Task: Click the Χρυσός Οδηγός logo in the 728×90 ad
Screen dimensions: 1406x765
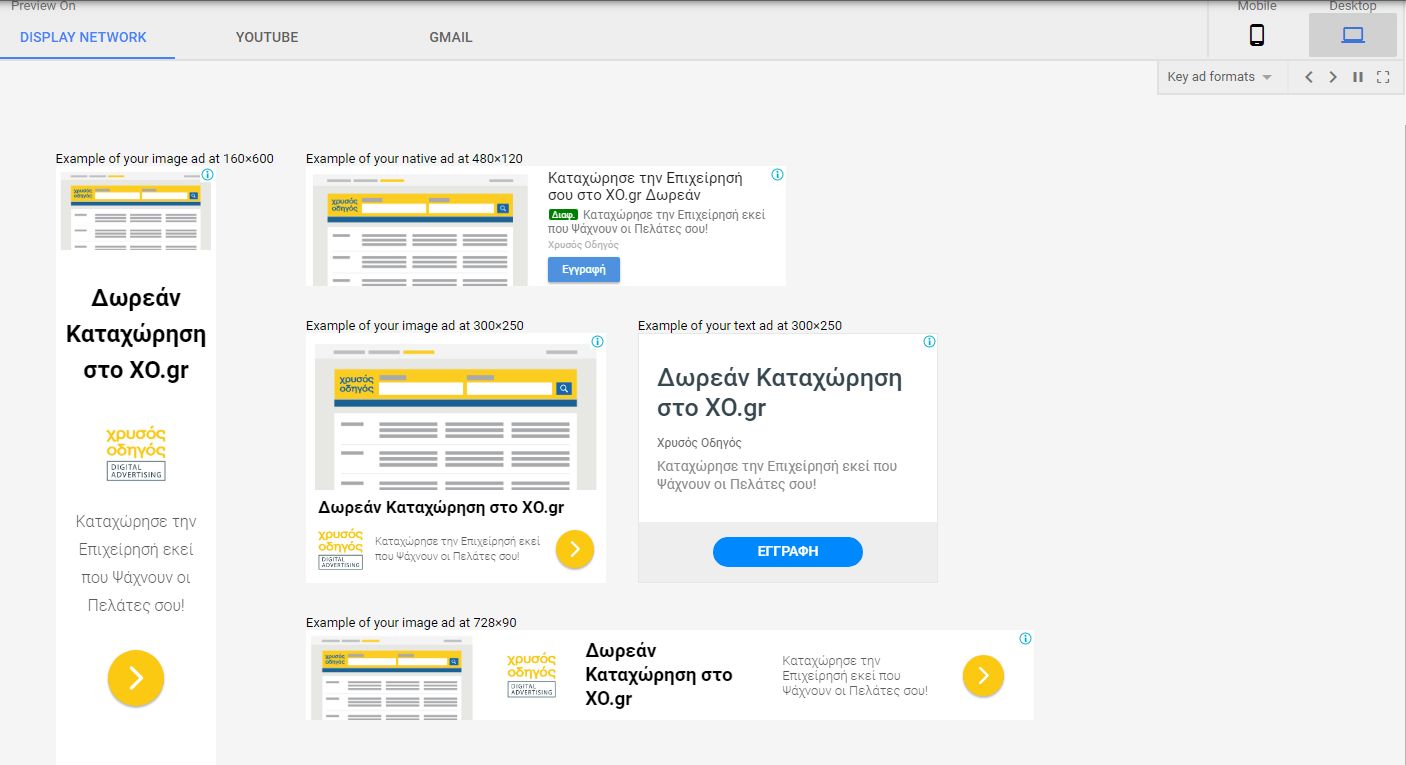Action: pyautogui.click(x=532, y=675)
